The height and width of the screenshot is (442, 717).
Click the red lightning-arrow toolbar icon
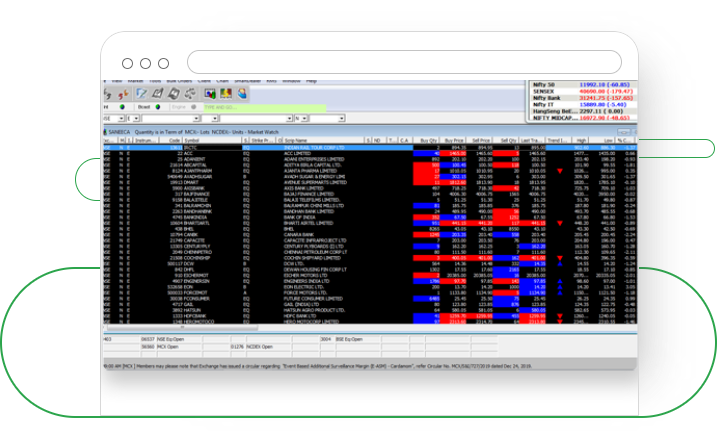pyautogui.click(x=123, y=95)
